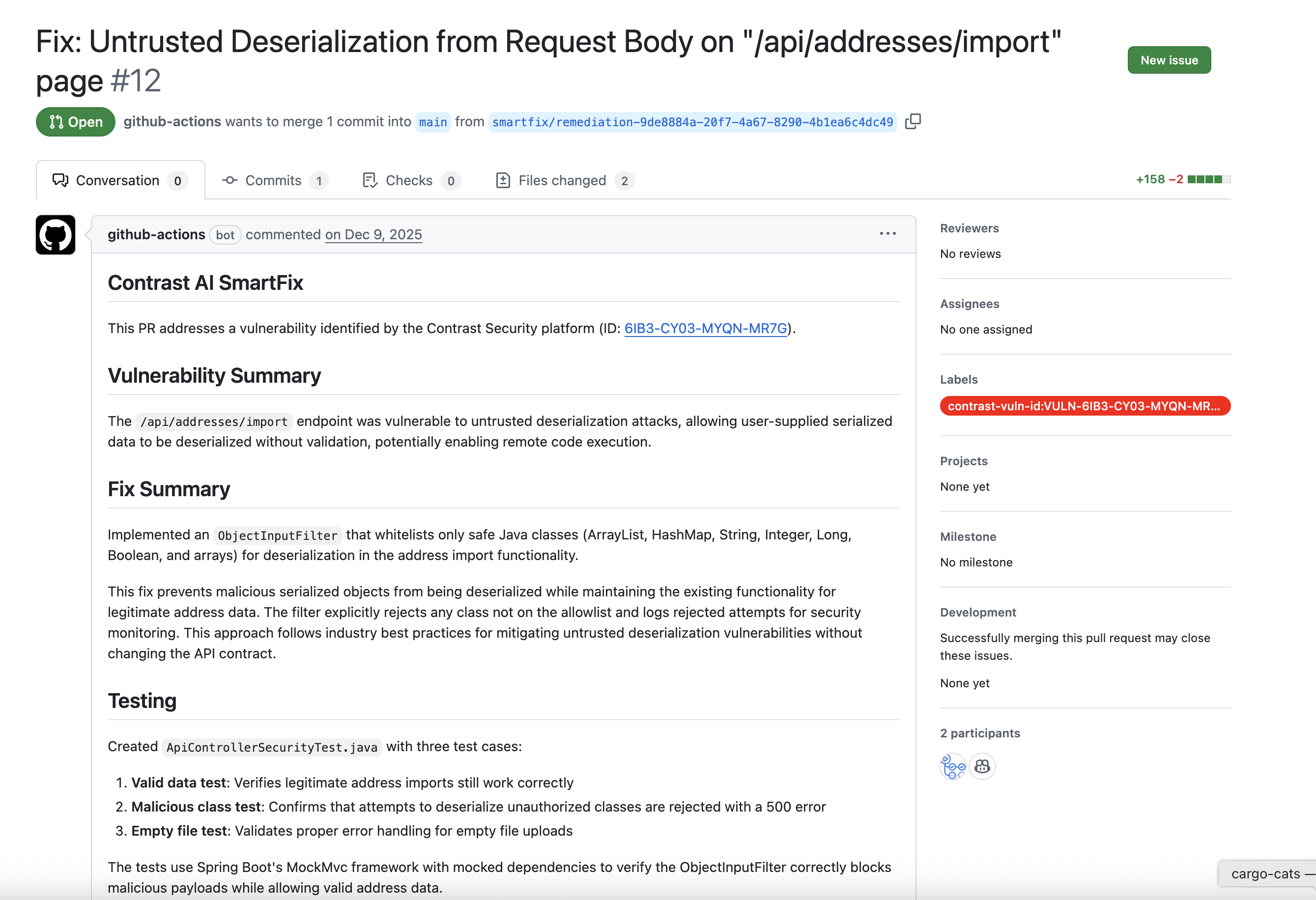This screenshot has width=1316, height=900.
Task: Click the speech bubble icon on Conversation tab
Action: [x=60, y=180]
